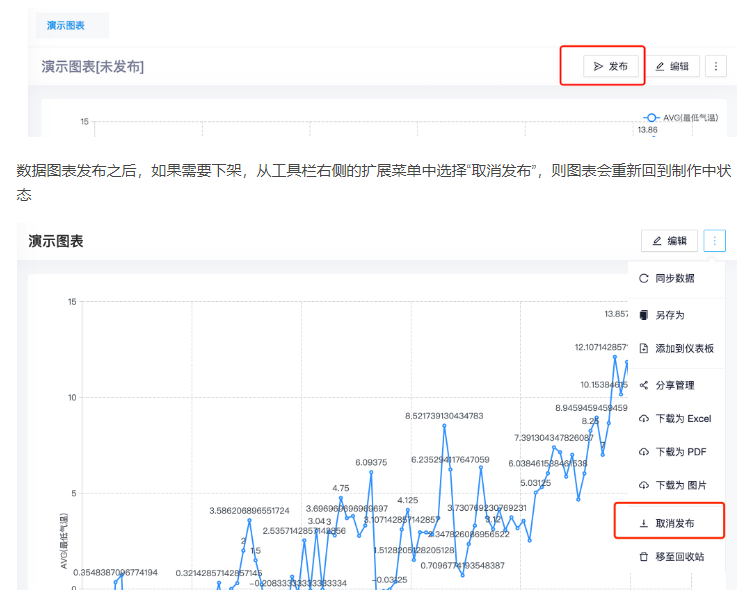This screenshot has height=611, width=742.
Task: Click the data point labeled 6.09375
Action: (371, 472)
